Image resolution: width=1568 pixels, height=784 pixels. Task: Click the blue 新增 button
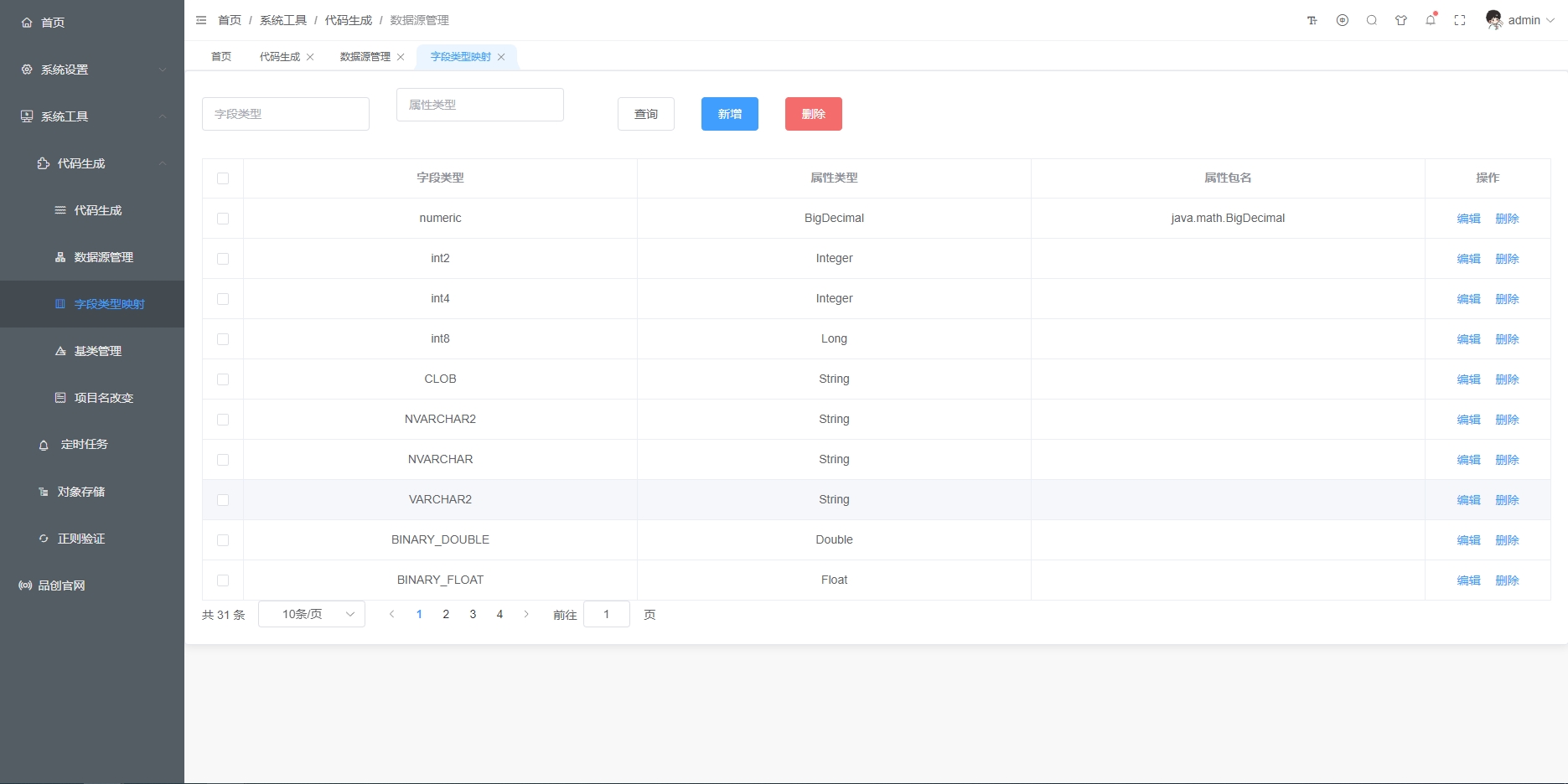click(x=729, y=114)
